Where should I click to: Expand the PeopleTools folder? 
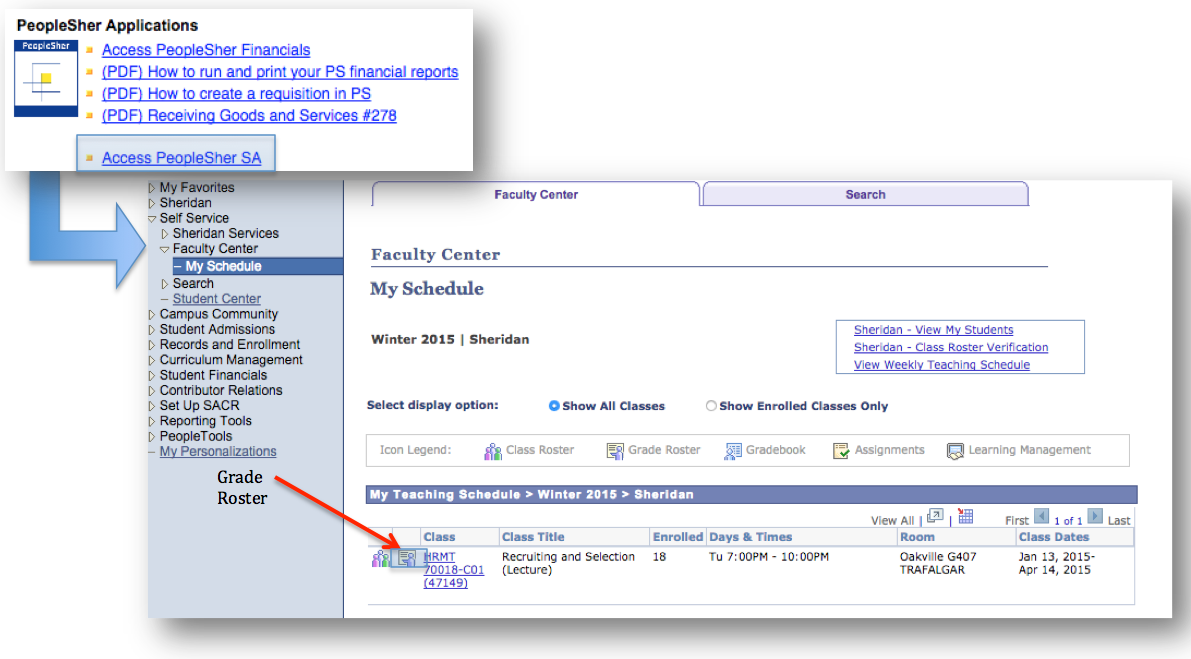pos(152,437)
